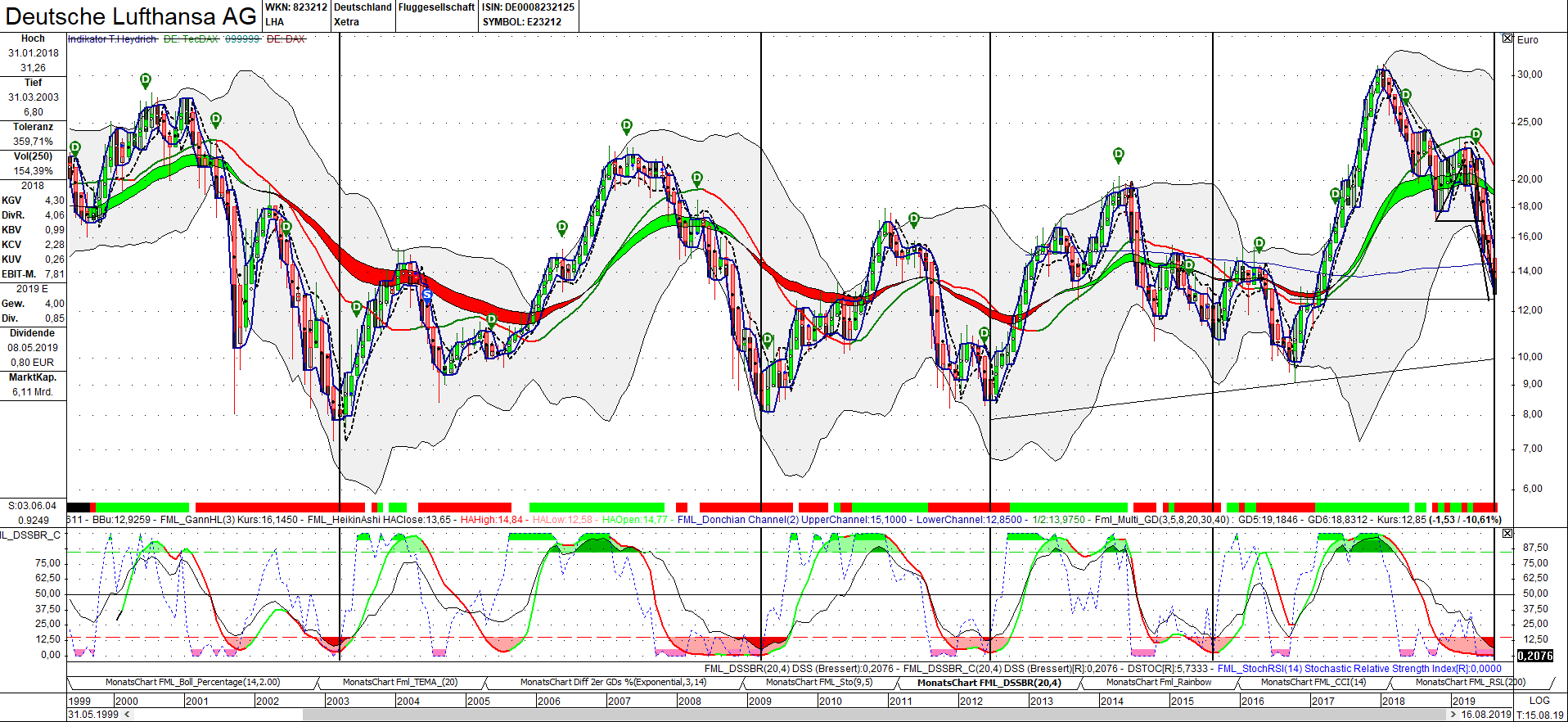Screen dimensions: 1568x722
Task: Click the 2003 year label on timeline
Action: click(x=338, y=702)
